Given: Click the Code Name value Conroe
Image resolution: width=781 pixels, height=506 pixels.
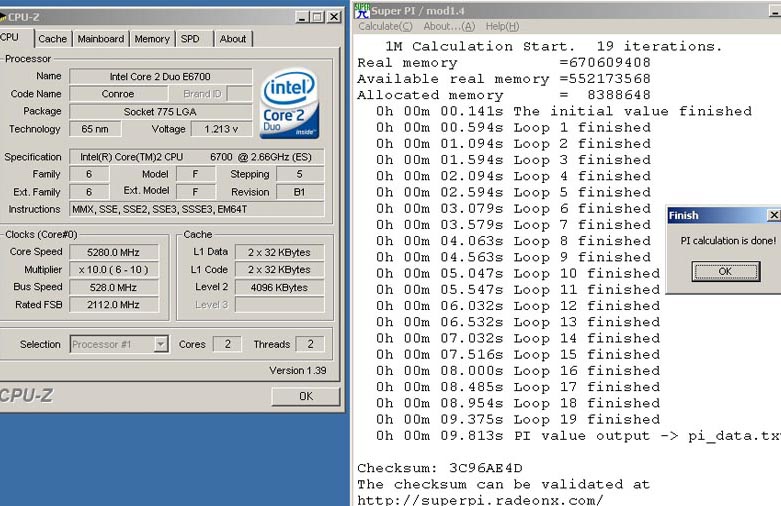Looking at the screenshot, I should (x=118, y=94).
